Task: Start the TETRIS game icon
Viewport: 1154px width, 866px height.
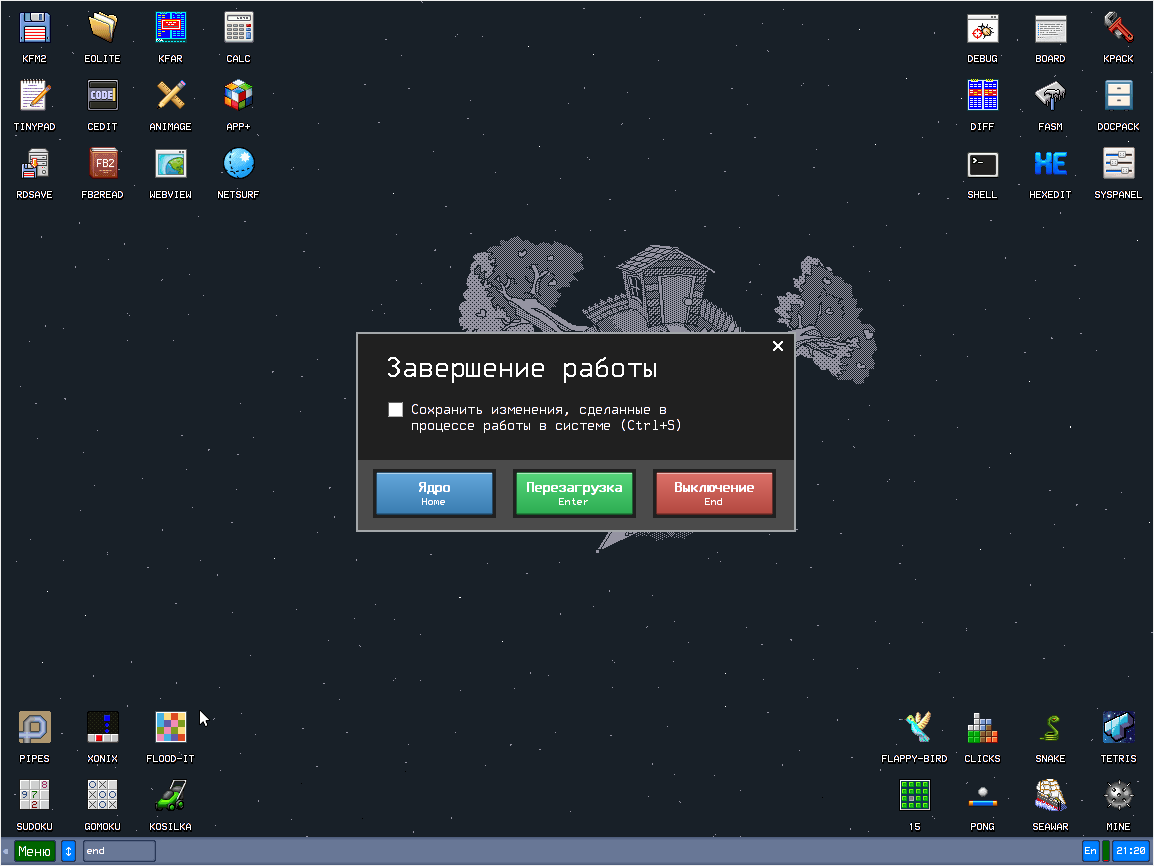Action: [x=1118, y=728]
